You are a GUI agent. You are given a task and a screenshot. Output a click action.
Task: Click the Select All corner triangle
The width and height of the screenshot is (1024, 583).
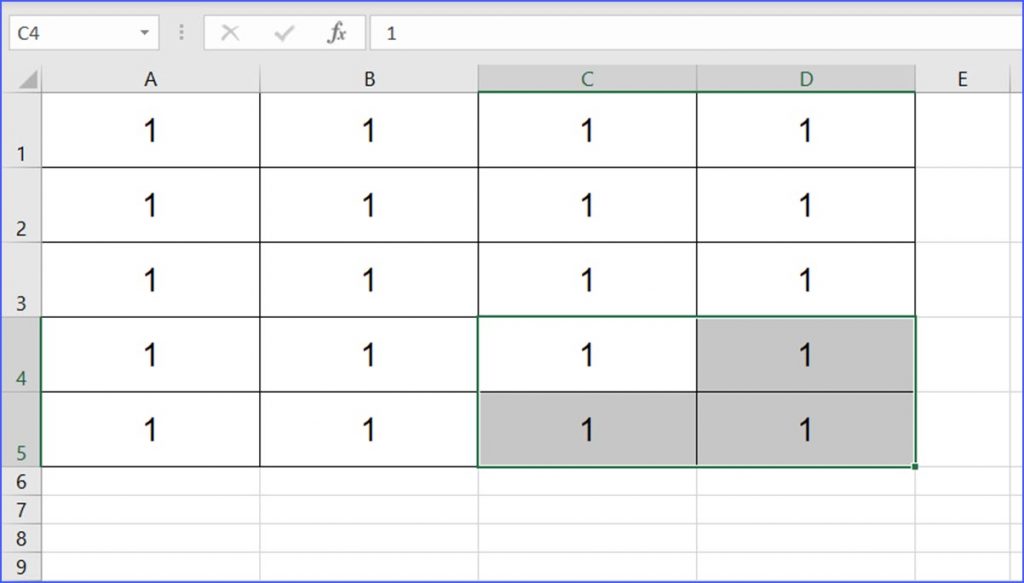(28, 80)
